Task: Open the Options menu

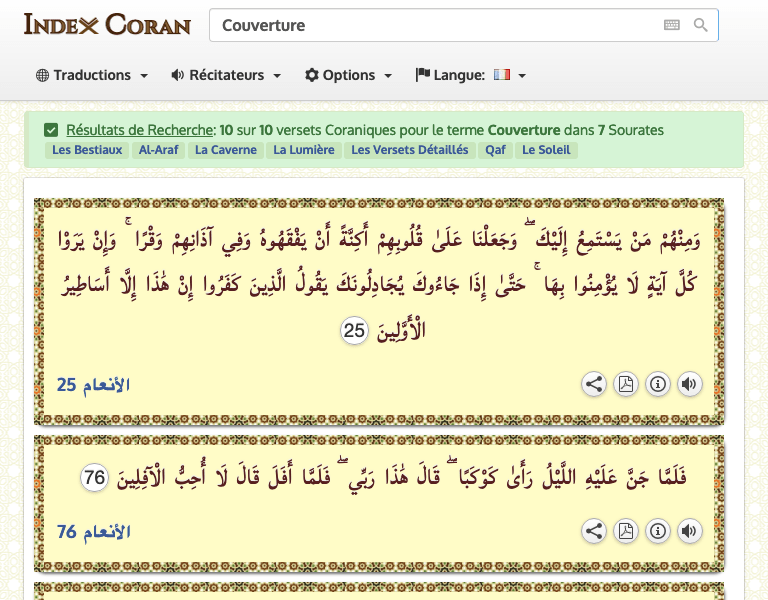Action: coord(348,75)
